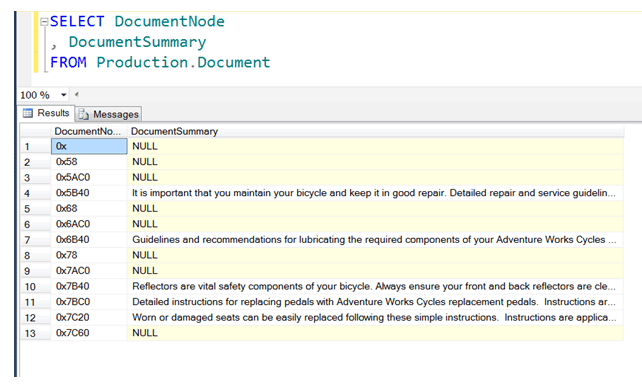Click row header number 10
Screen dimensions: 642x390
click(x=36, y=286)
